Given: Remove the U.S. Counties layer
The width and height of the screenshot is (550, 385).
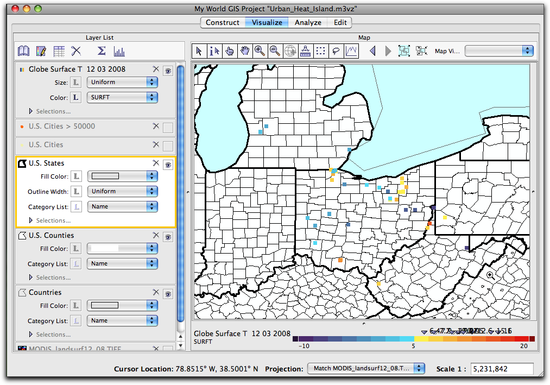Looking at the screenshot, I should (156, 235).
